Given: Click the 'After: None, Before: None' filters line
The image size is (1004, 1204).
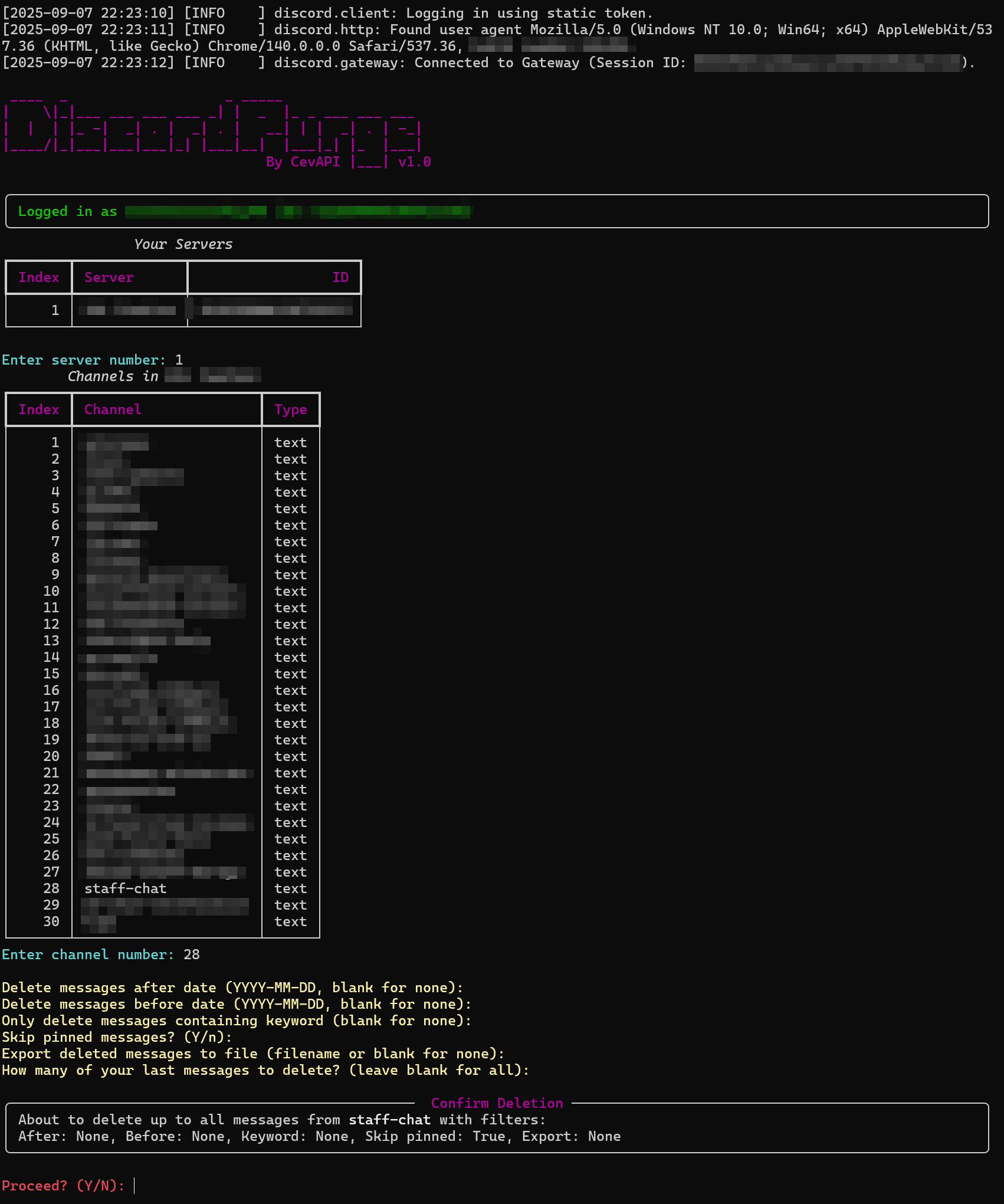Looking at the screenshot, I should point(319,1136).
